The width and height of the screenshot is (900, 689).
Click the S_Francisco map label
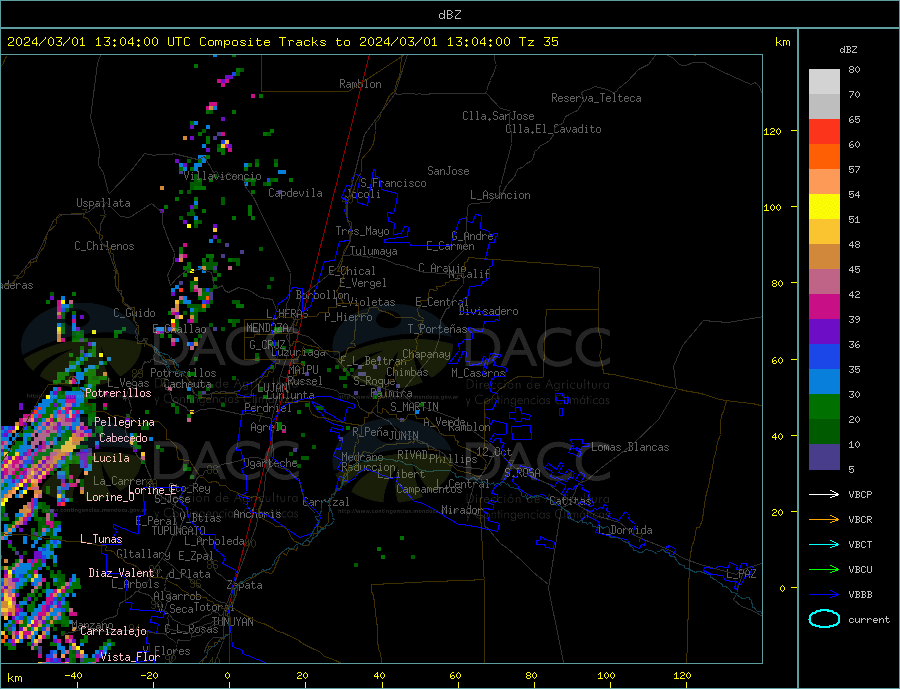(393, 183)
